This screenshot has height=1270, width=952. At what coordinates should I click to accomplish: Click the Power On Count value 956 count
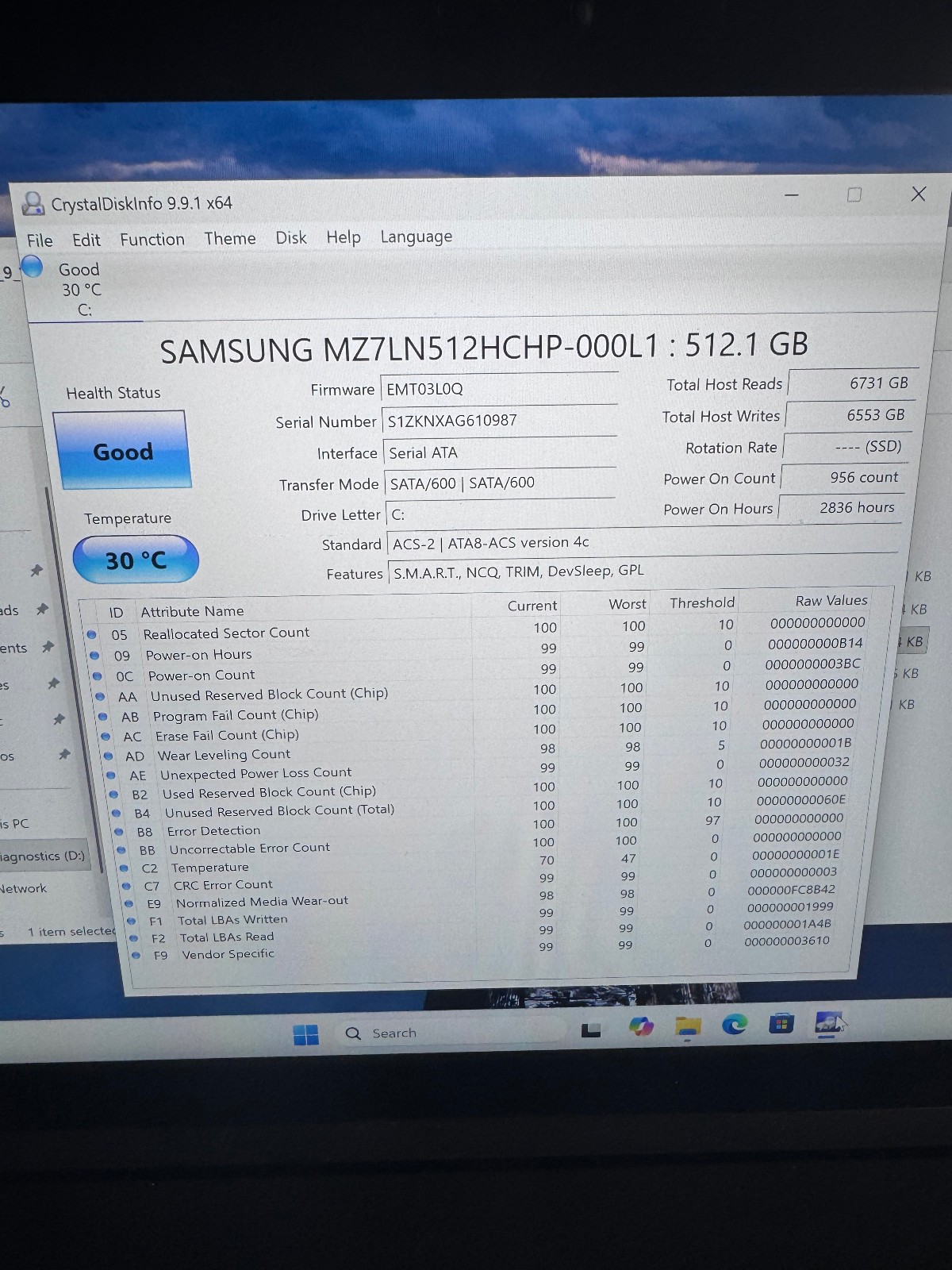click(843, 477)
